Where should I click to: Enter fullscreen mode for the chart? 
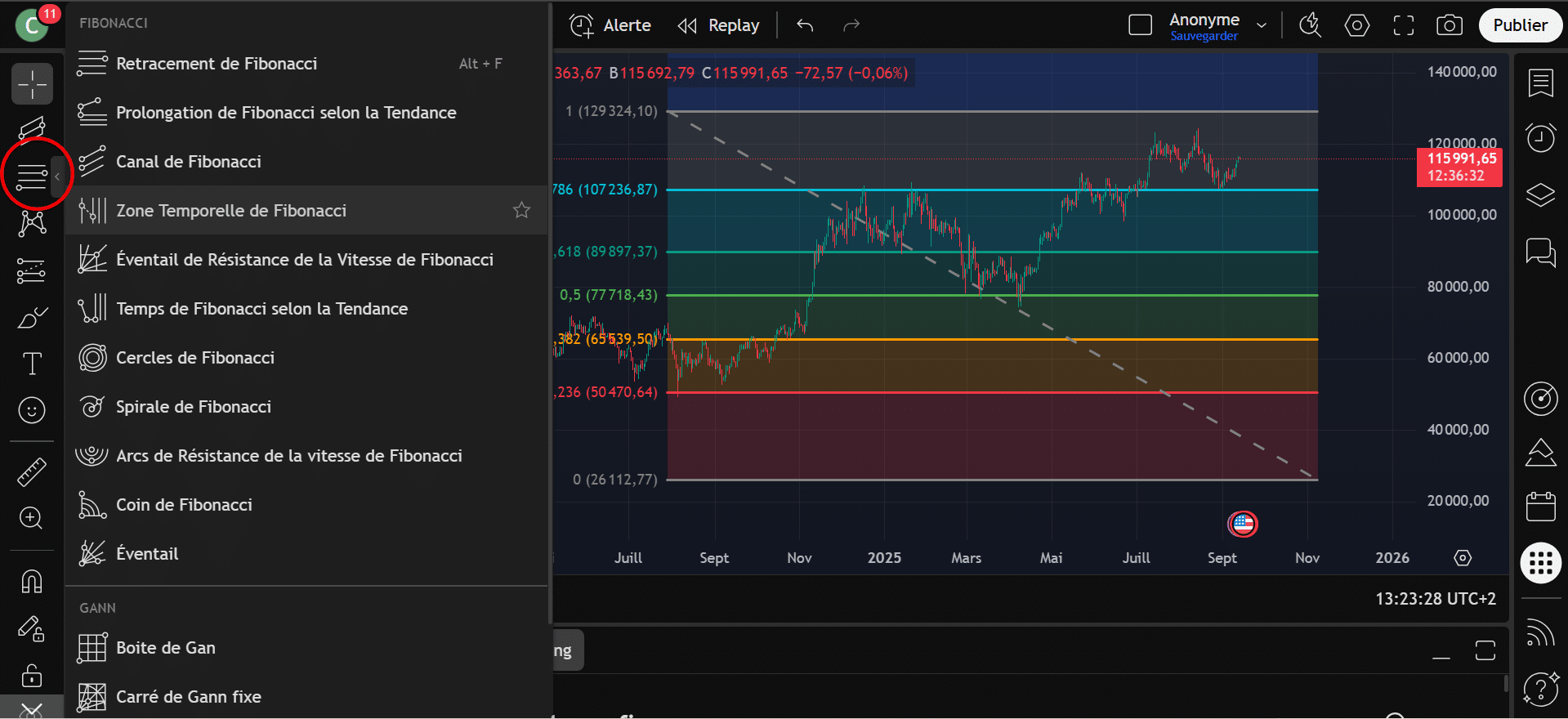coord(1403,25)
